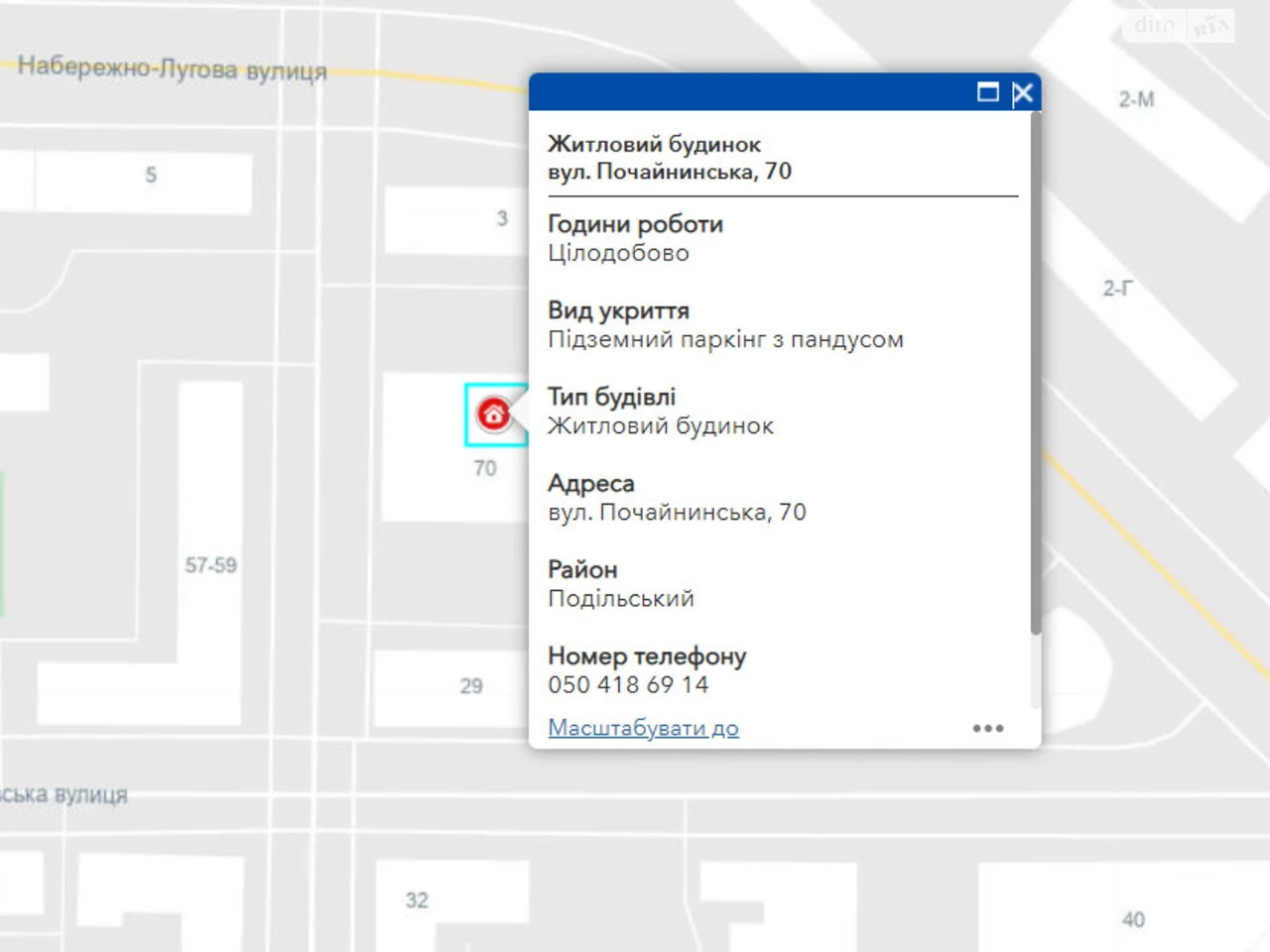
Task: Click the red shelter marker on map
Action: pos(493,415)
